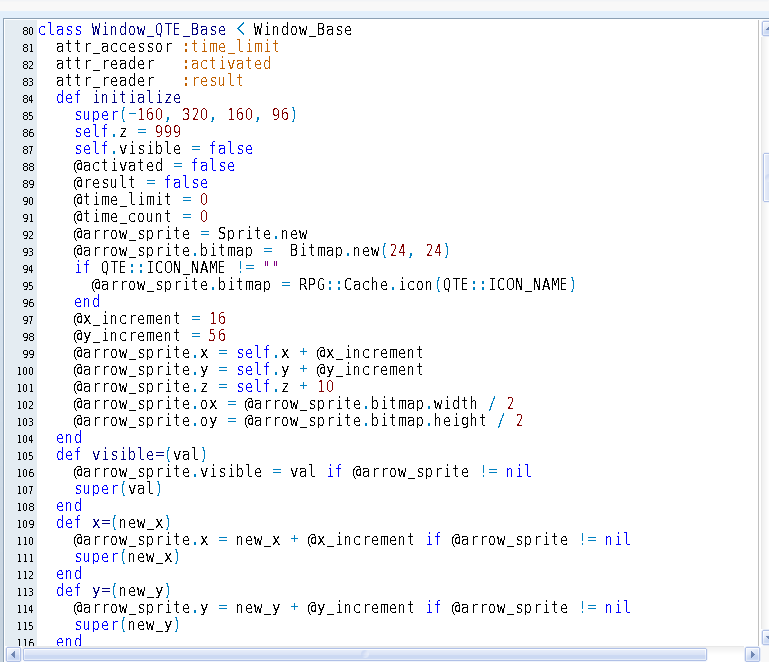The image size is (769, 662).
Task: Click the horizontal scrollbar right arrow
Action: [752, 654]
